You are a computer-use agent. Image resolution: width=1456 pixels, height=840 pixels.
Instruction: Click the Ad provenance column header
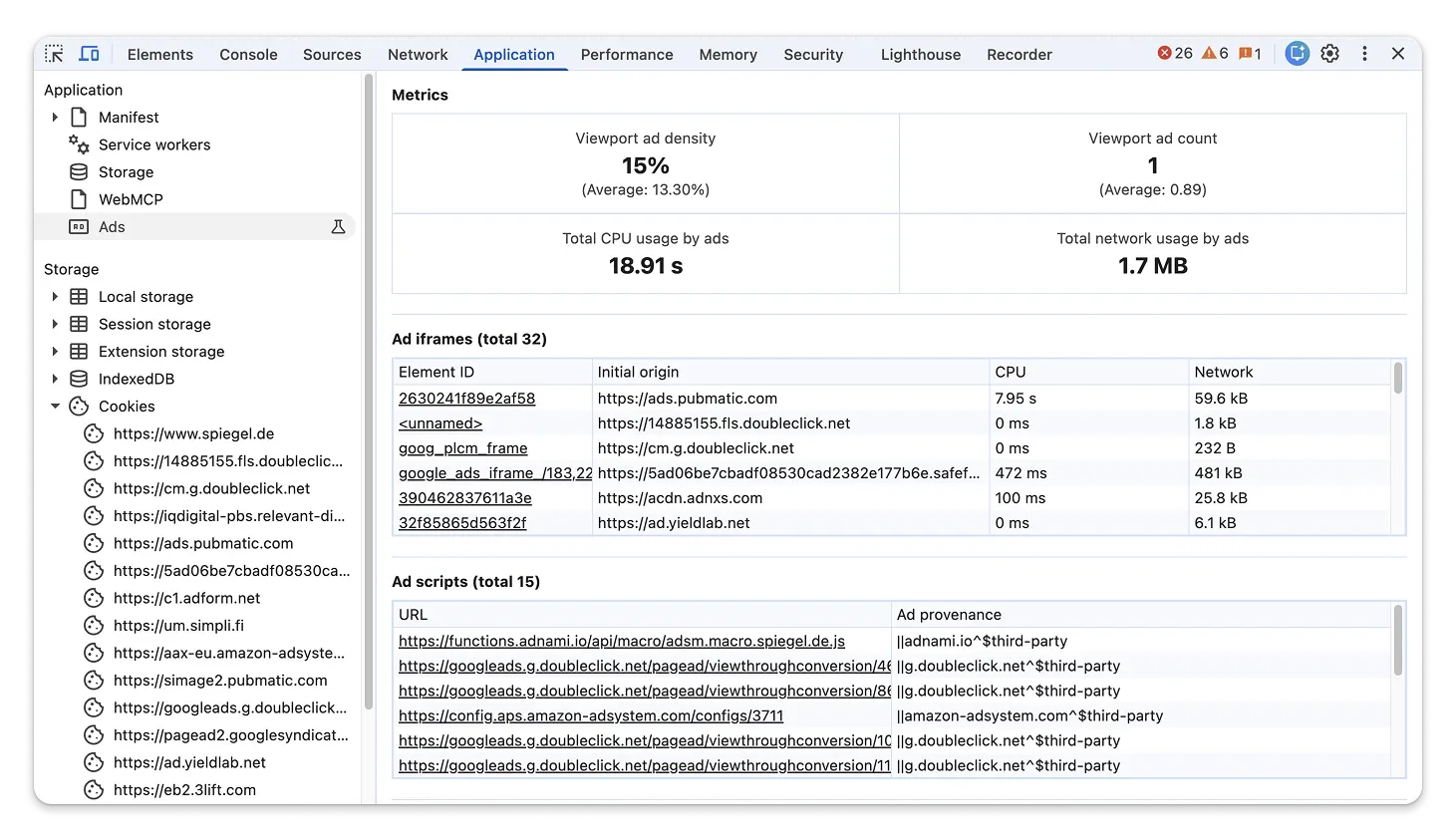pos(1141,615)
